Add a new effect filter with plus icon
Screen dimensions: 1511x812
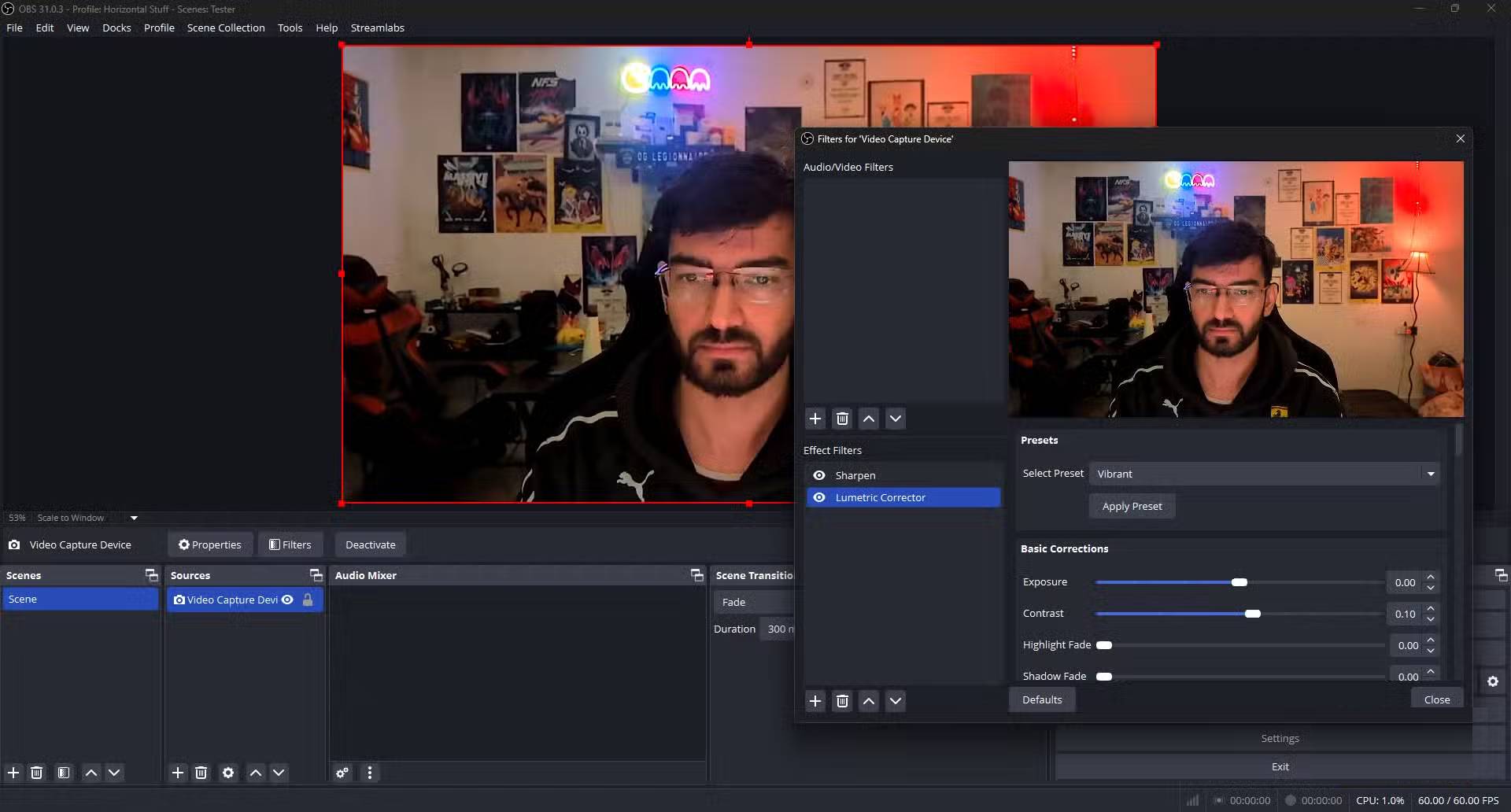(815, 701)
